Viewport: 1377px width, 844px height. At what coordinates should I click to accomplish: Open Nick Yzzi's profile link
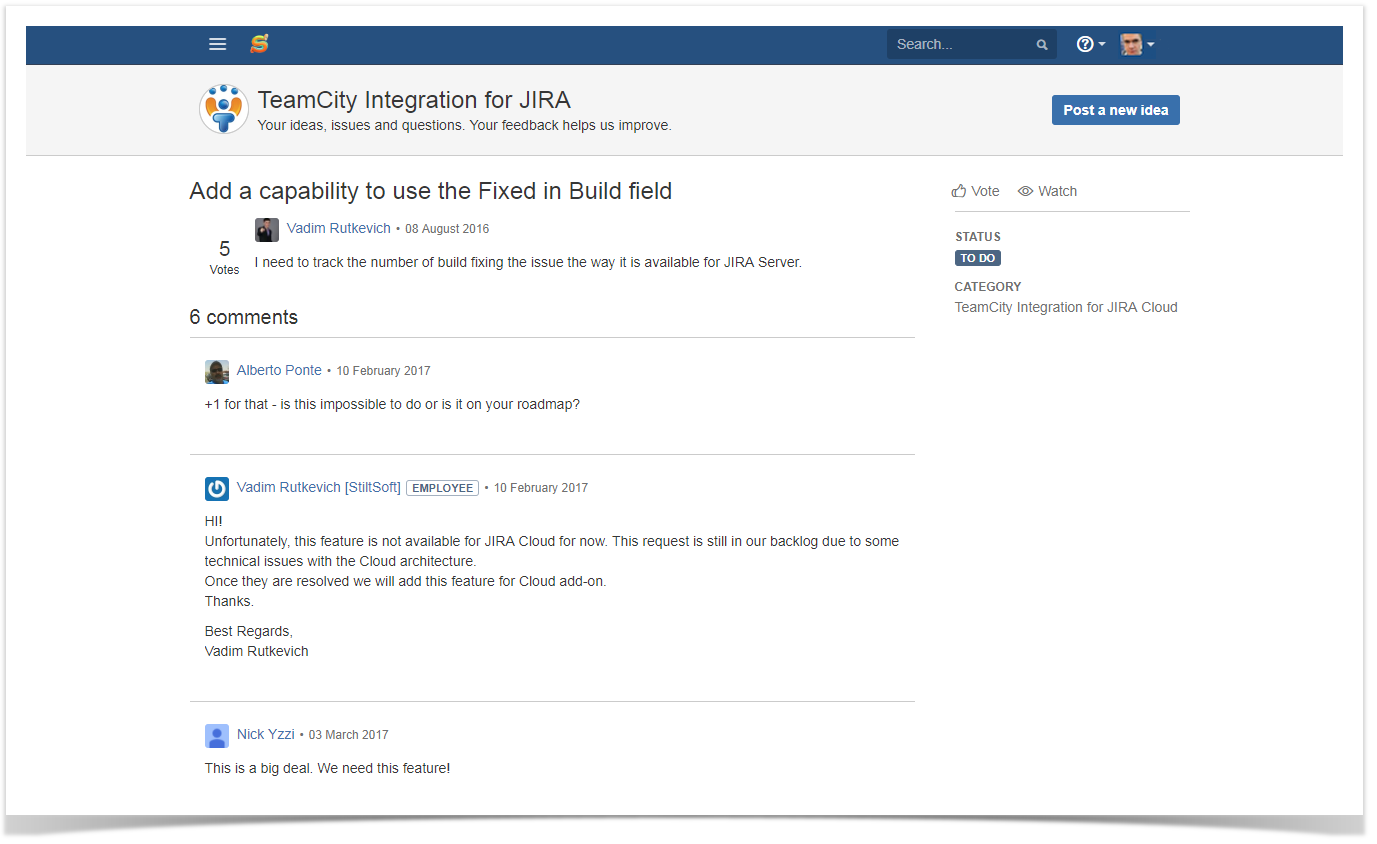click(x=266, y=734)
